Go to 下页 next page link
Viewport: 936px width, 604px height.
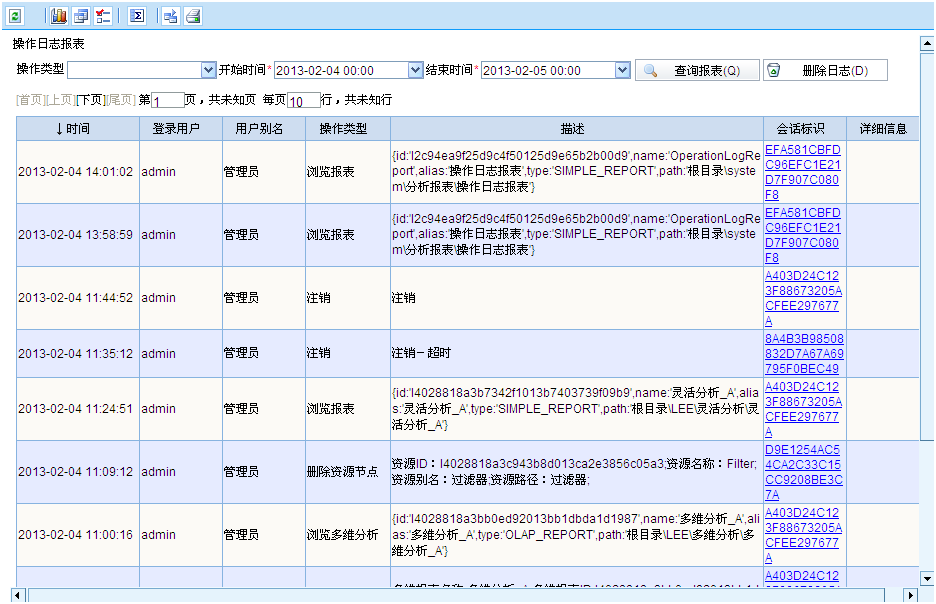pos(91,100)
